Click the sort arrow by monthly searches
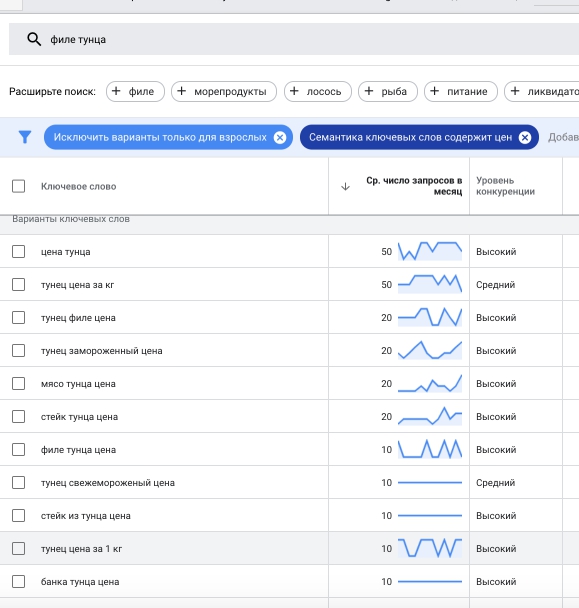Screen dimensions: 579x608 click(345, 187)
